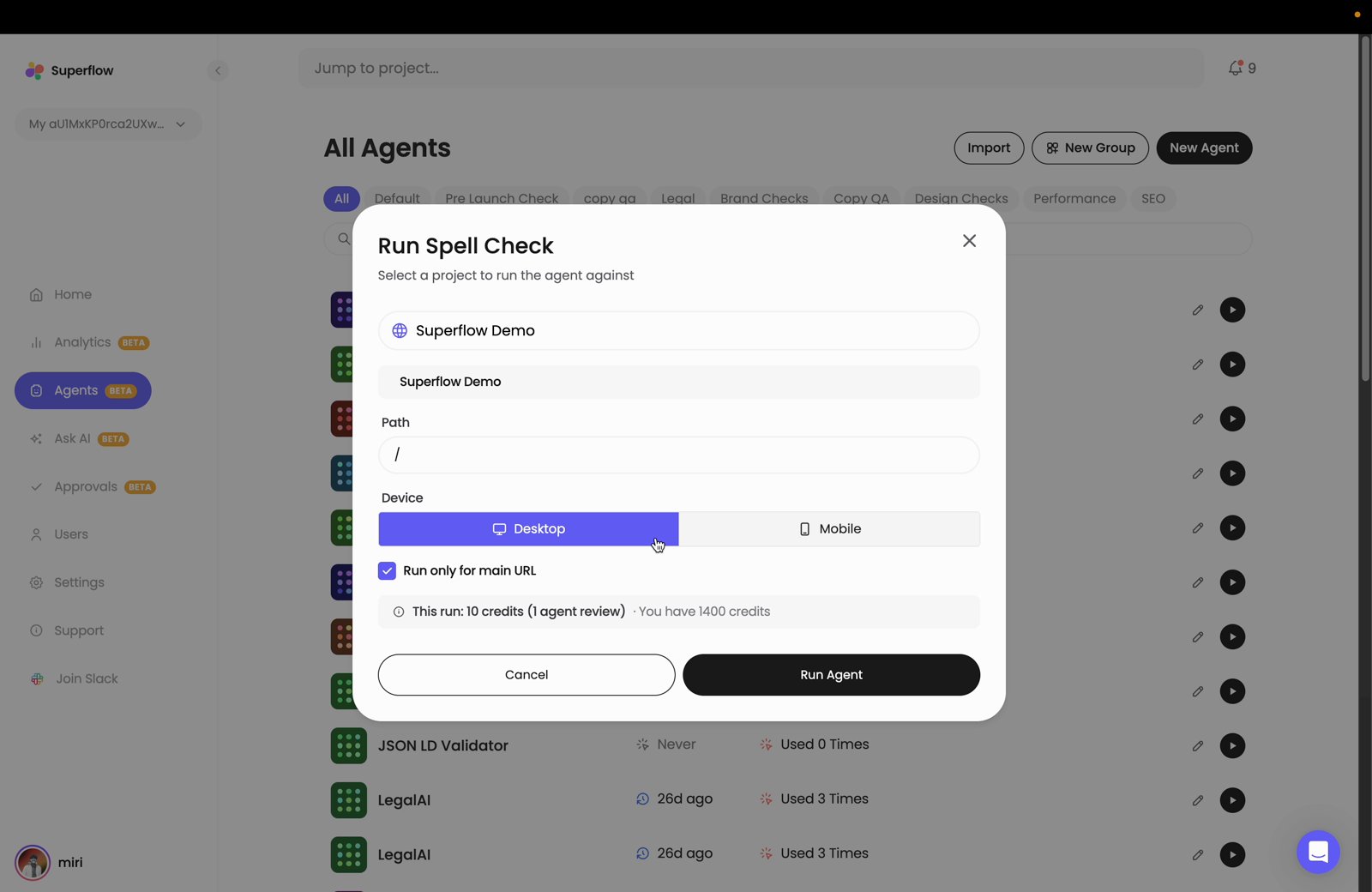Open Analytics in sidebar
The image size is (1372, 892).
coord(89,342)
